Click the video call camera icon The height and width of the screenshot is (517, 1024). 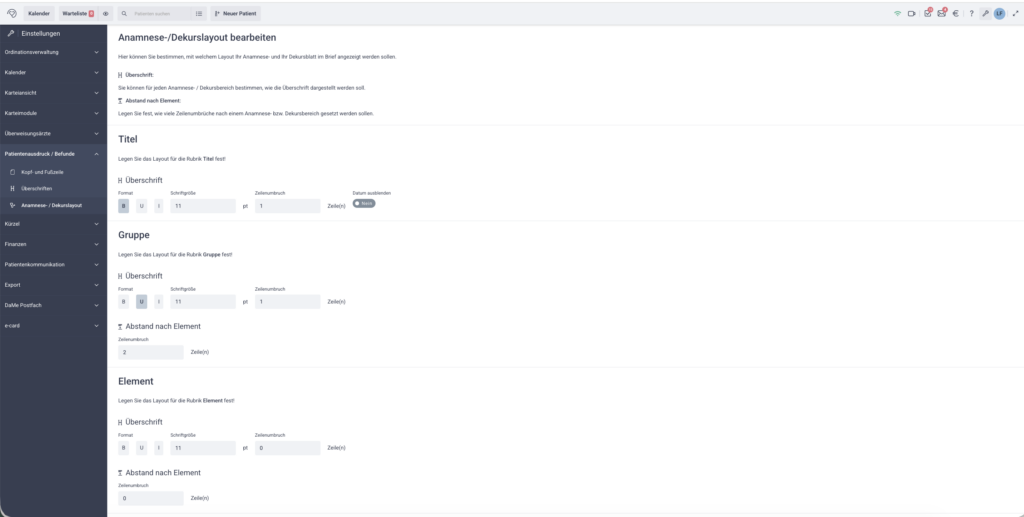click(x=911, y=13)
